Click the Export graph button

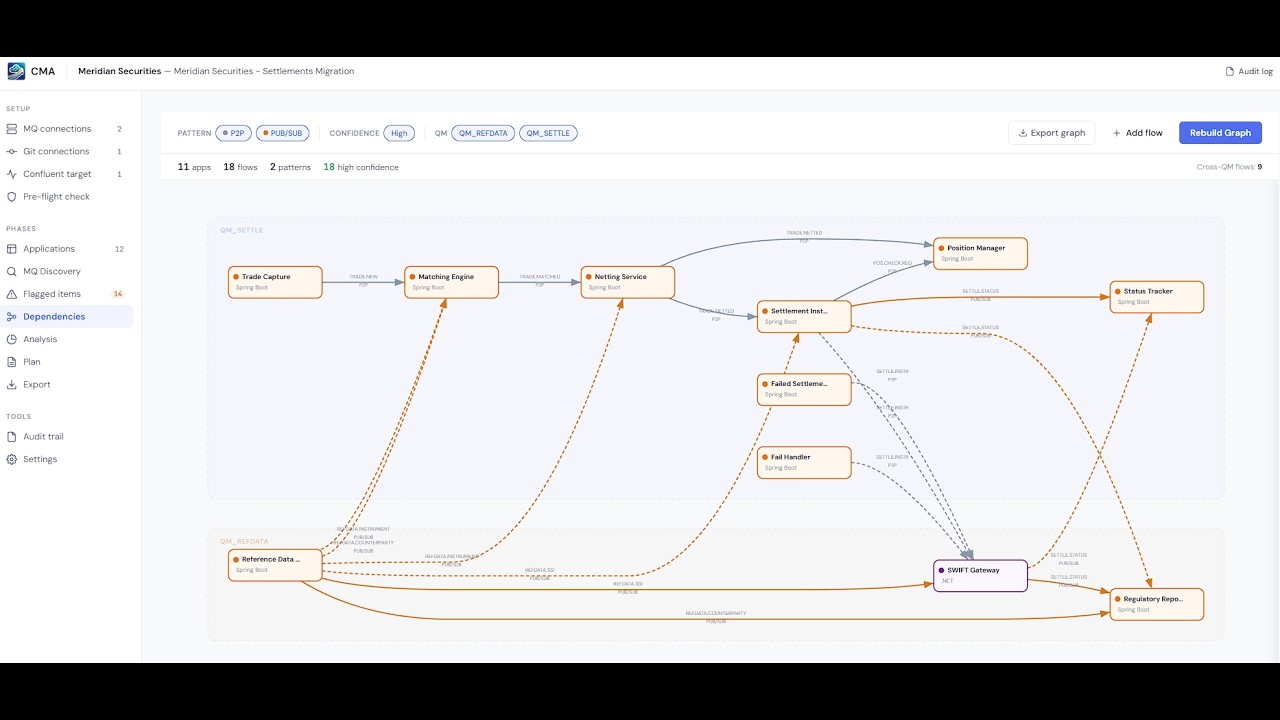pyautogui.click(x=1052, y=133)
